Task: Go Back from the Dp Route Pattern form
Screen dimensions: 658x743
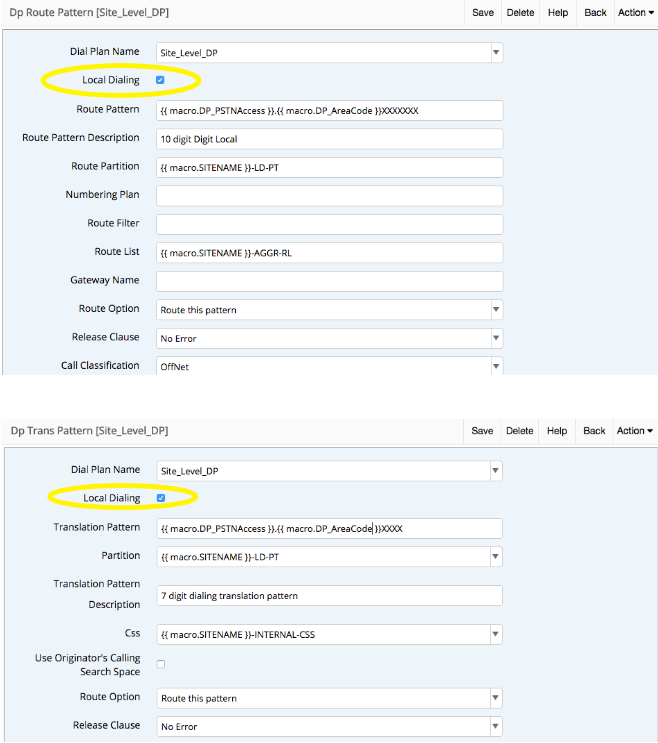Action: (595, 13)
